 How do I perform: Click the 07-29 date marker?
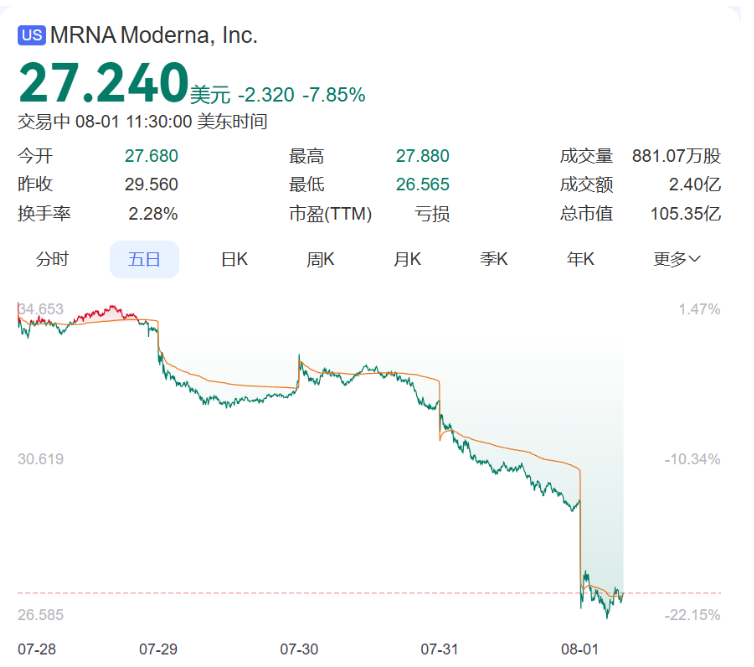[x=158, y=650]
